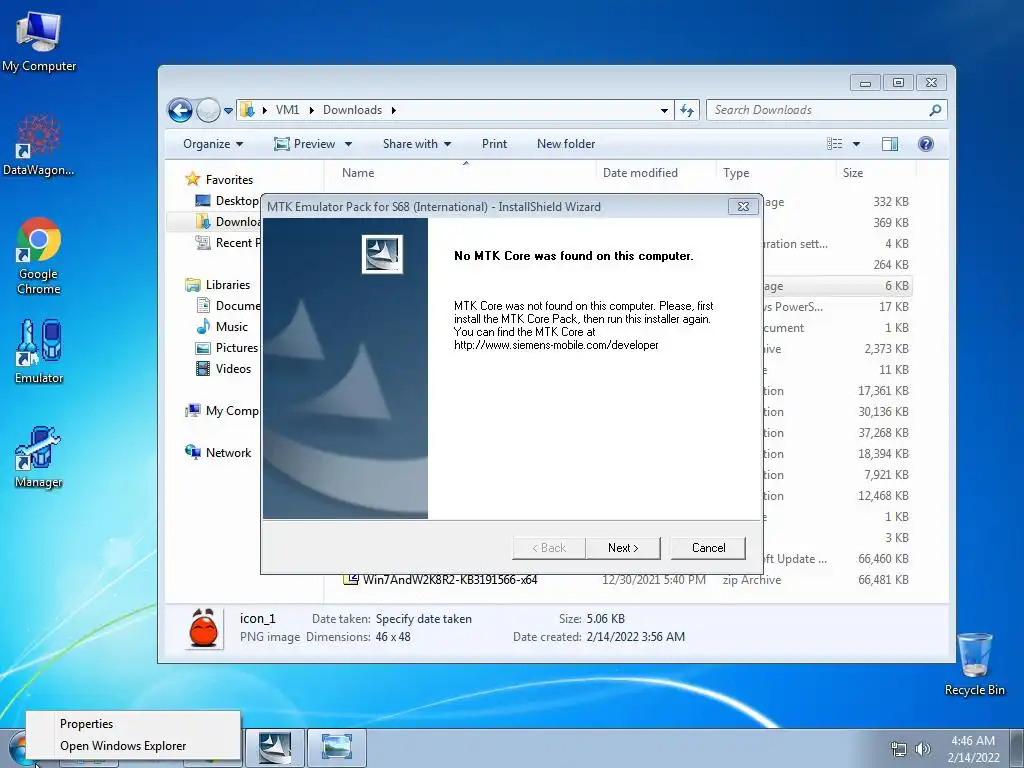The height and width of the screenshot is (768, 1024).
Task: Open DataWagon desktop shortcut
Action: 39,145
